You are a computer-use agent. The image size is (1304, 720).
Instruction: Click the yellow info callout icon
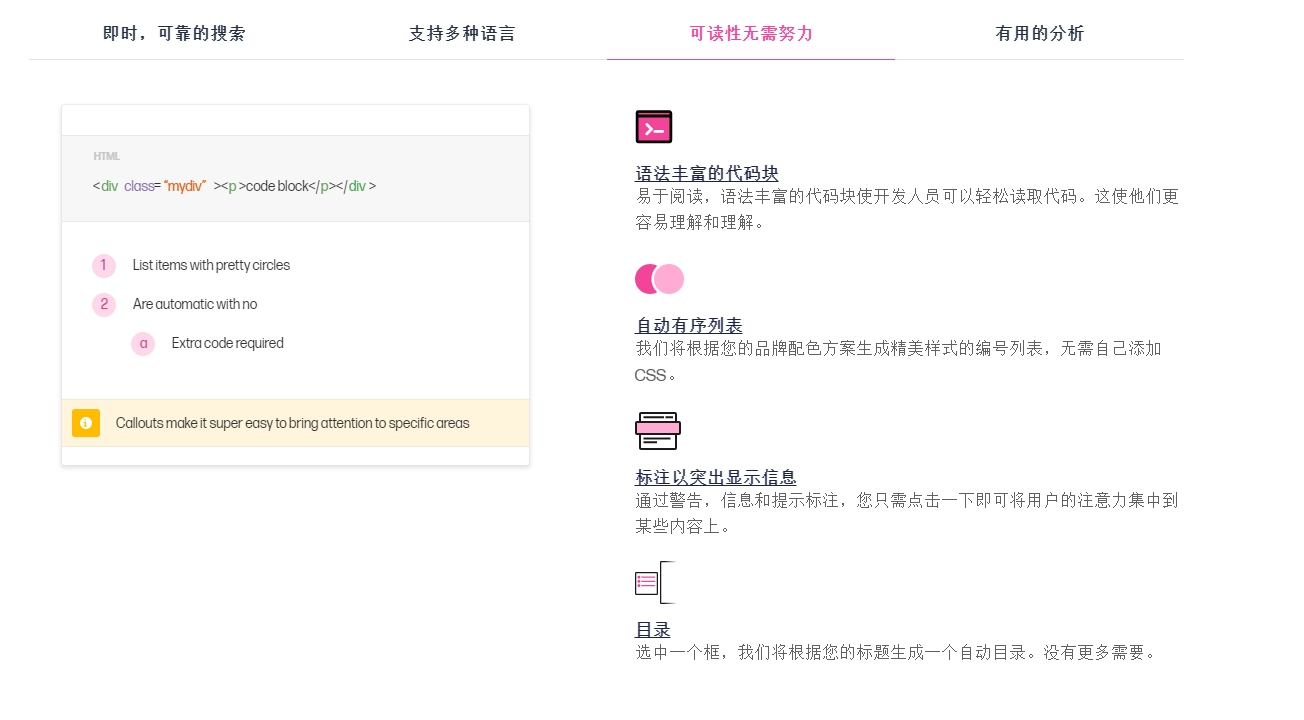point(86,423)
